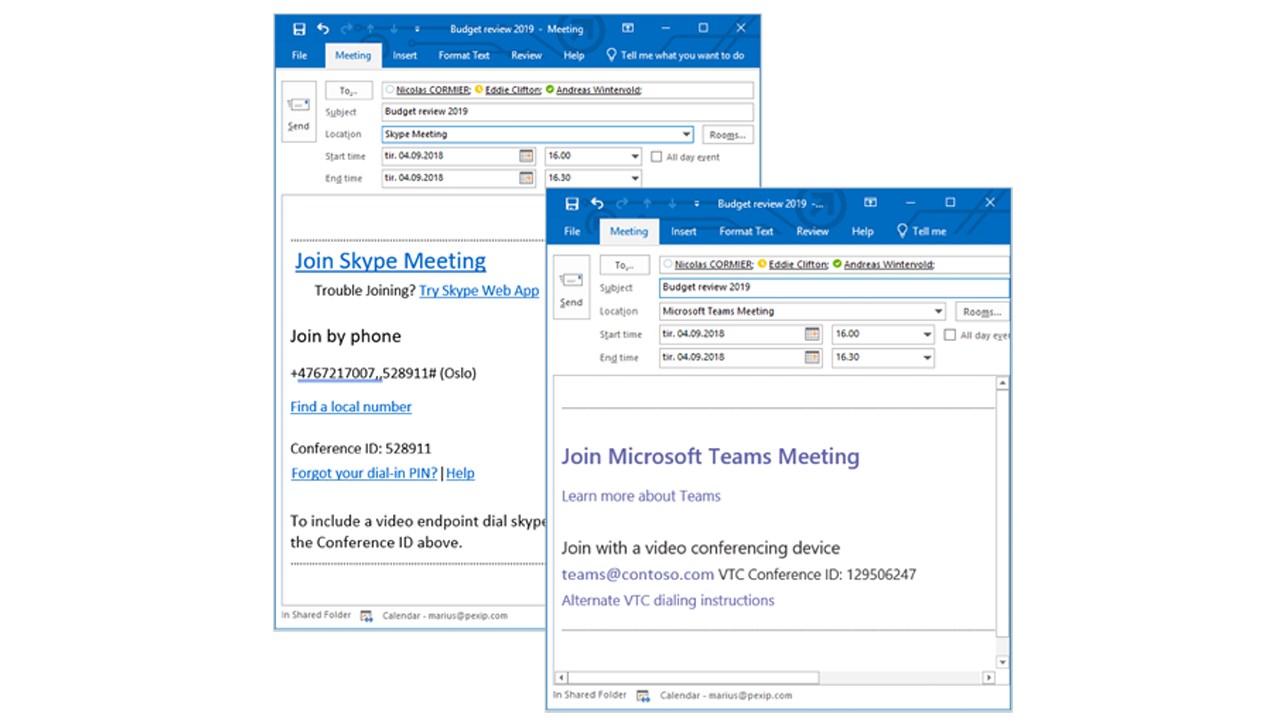Screen dimensions: 1280x720
Task: Toggle All day event checkbox in Teams window
Action: coord(950,335)
